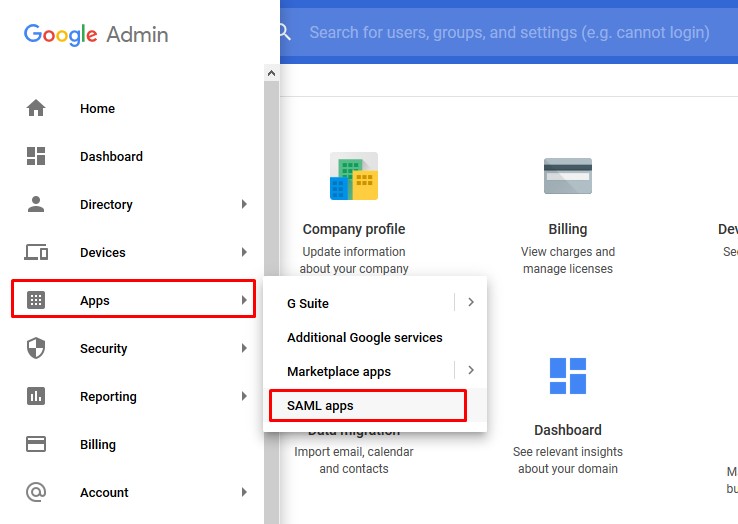738x524 pixels.
Task: Open the blue Dashboard tile icon
Action: click(x=568, y=376)
